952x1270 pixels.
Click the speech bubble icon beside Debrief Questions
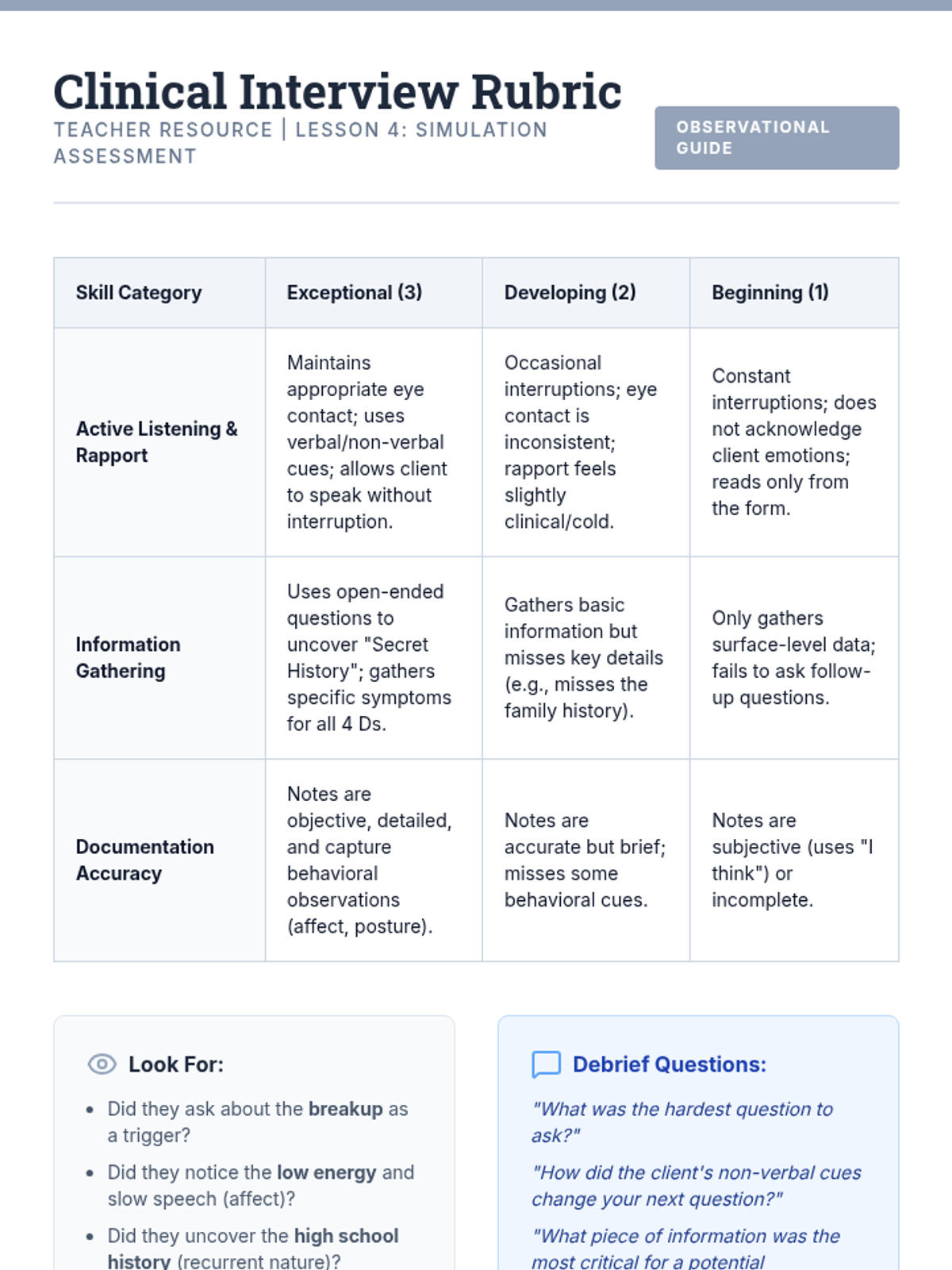[x=546, y=1064]
